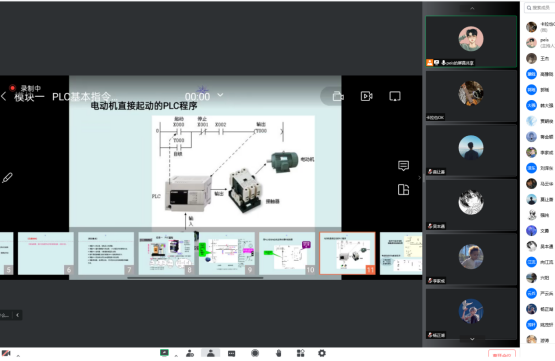Toggle the camera on or off
This screenshot has height=361, width=555.
(6, 353)
